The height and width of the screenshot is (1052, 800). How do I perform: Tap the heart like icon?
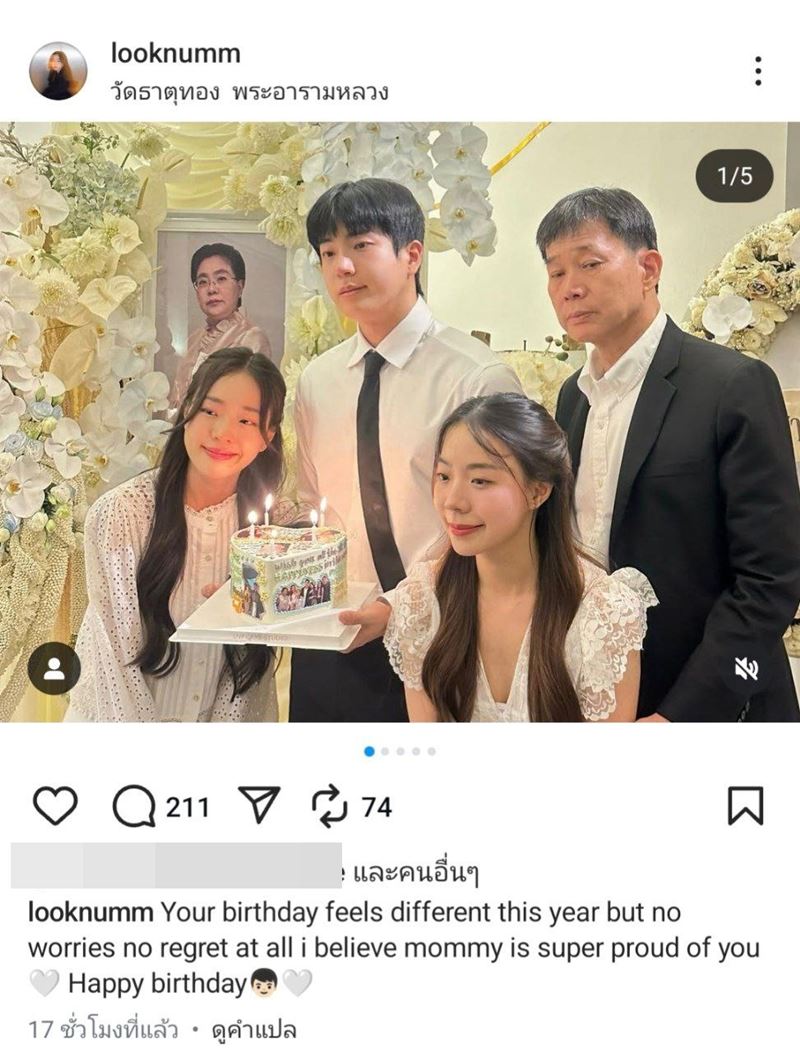point(55,806)
